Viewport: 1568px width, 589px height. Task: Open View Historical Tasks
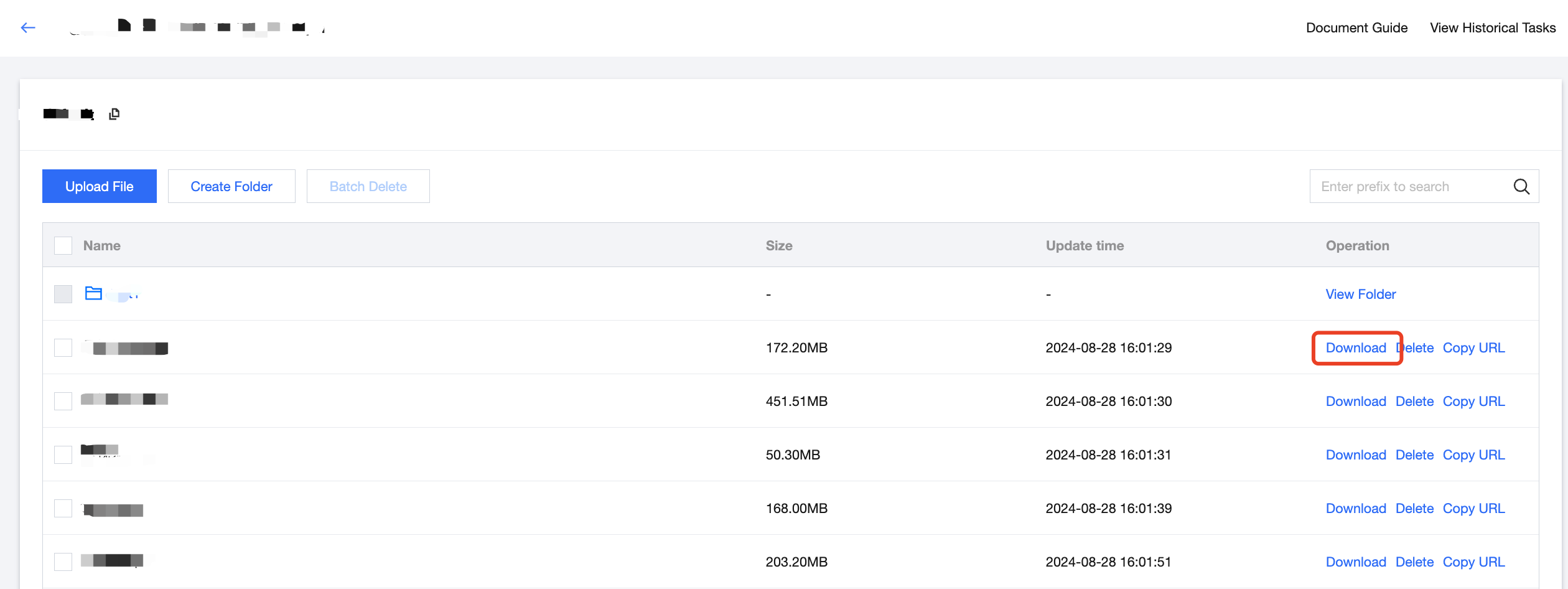point(1492,28)
